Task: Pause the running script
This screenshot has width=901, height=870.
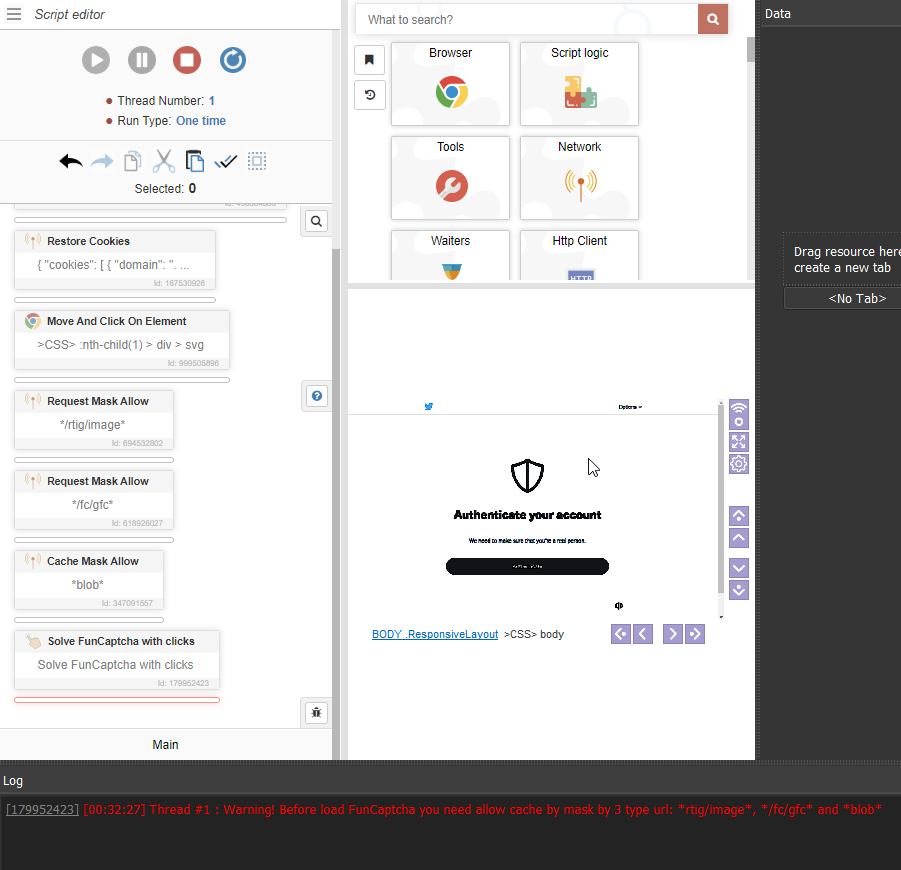Action: pos(142,60)
